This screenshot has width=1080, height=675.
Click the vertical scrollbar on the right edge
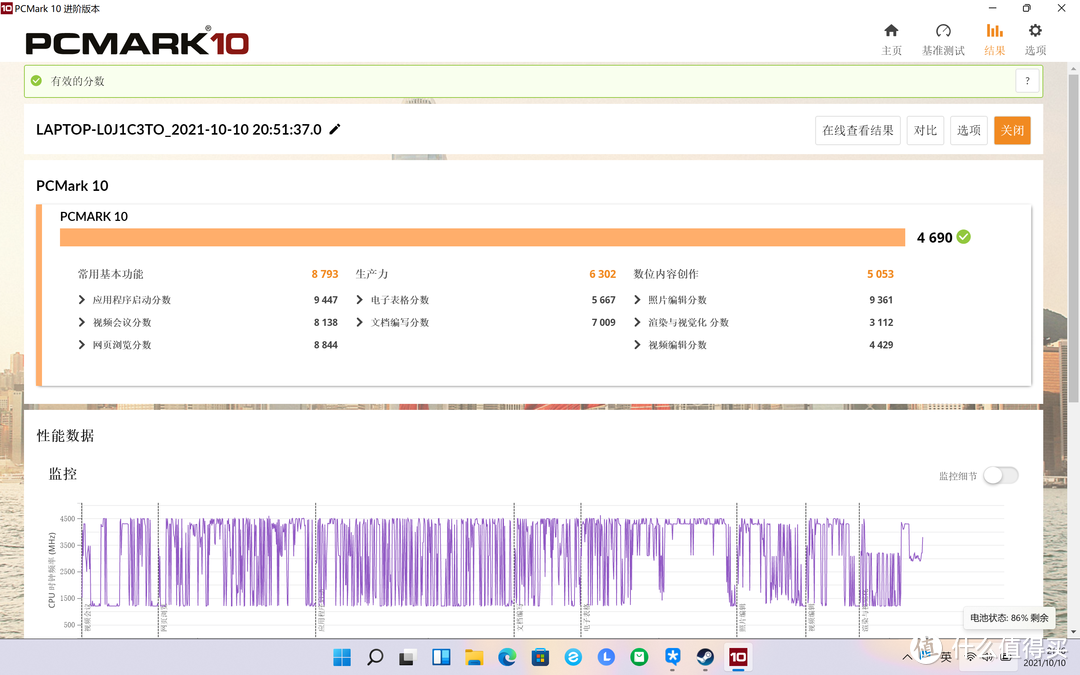[x=1073, y=238]
